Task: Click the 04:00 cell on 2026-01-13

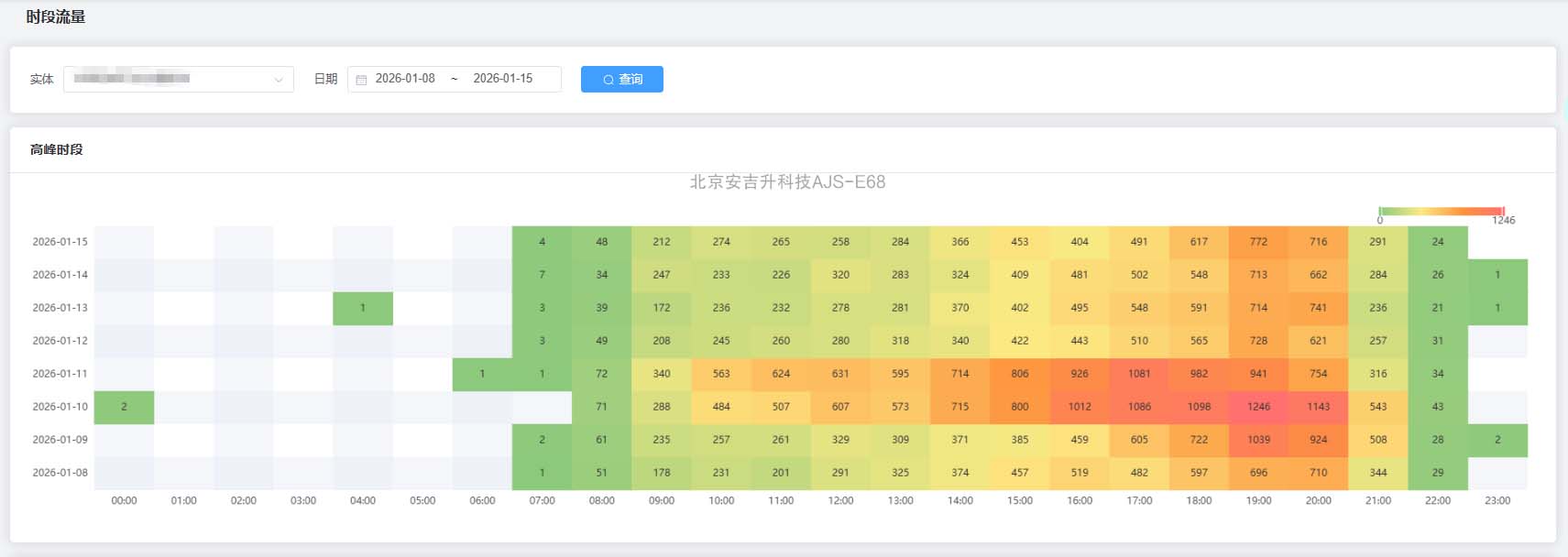Action: tap(363, 308)
